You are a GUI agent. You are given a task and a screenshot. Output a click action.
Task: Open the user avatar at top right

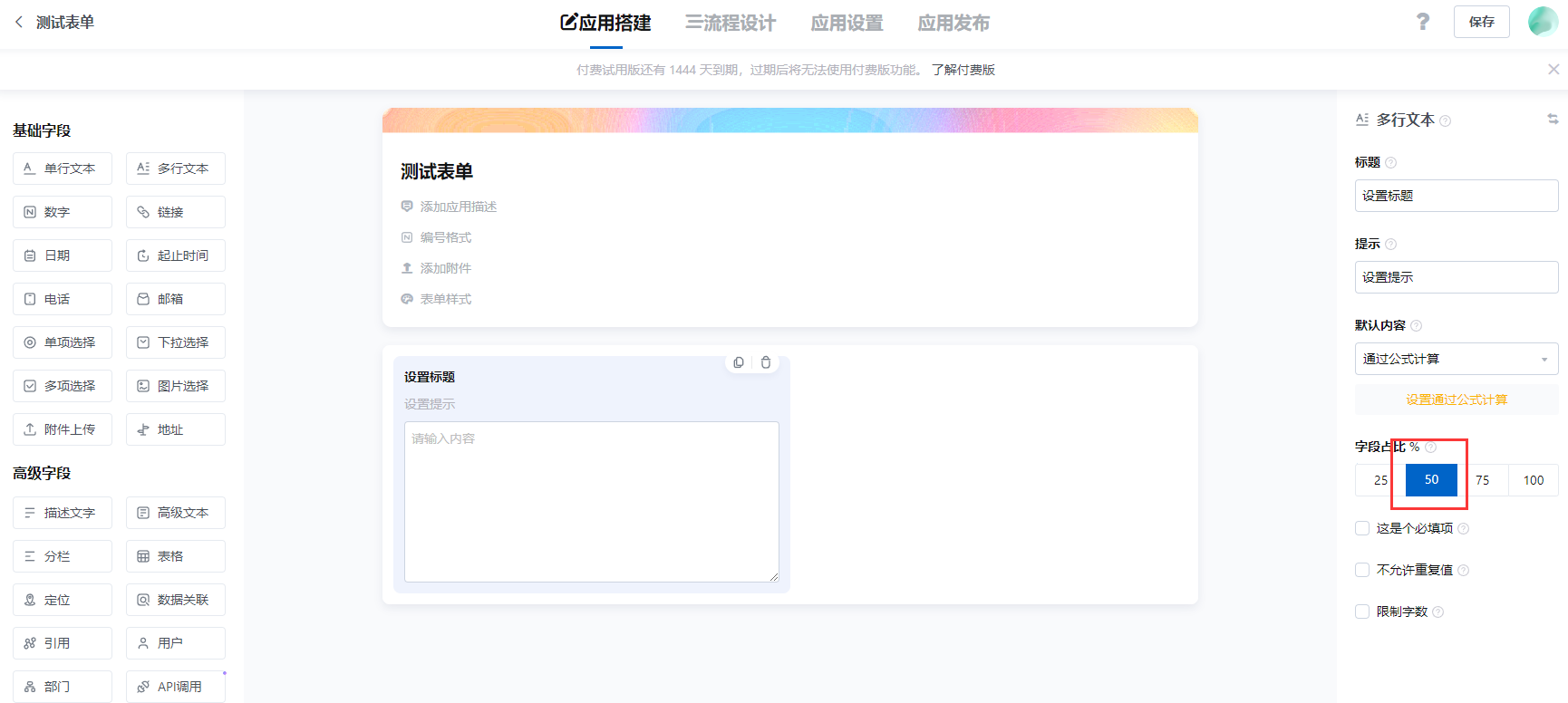point(1542,22)
